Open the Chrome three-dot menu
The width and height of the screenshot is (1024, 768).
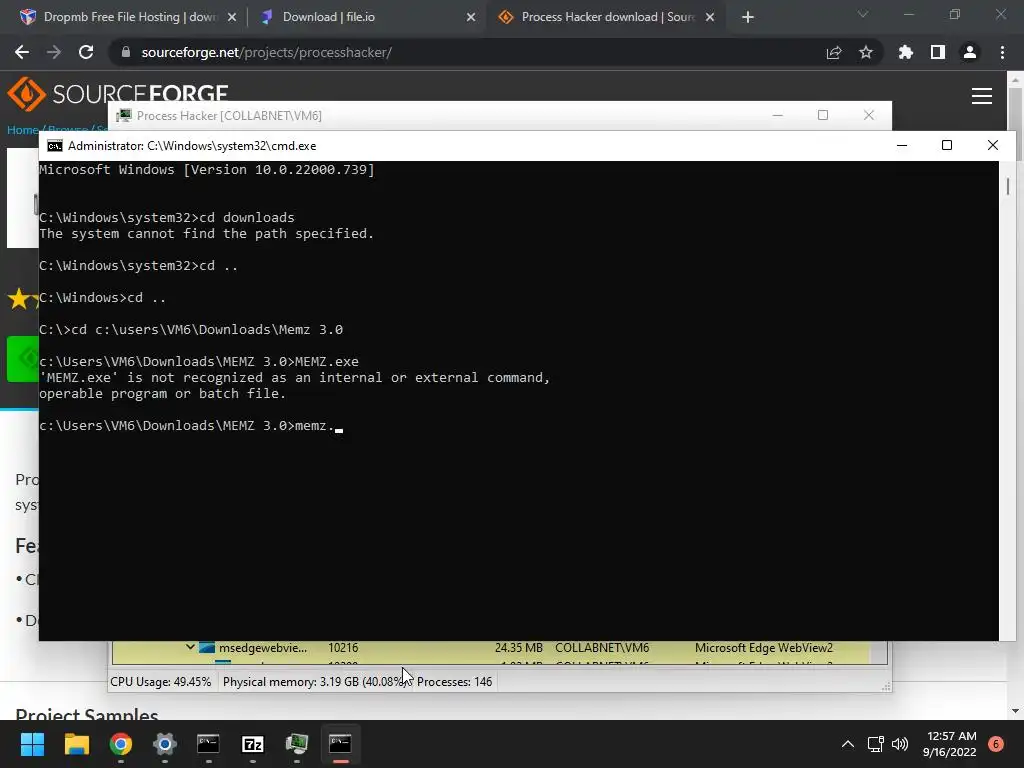tap(1002, 52)
